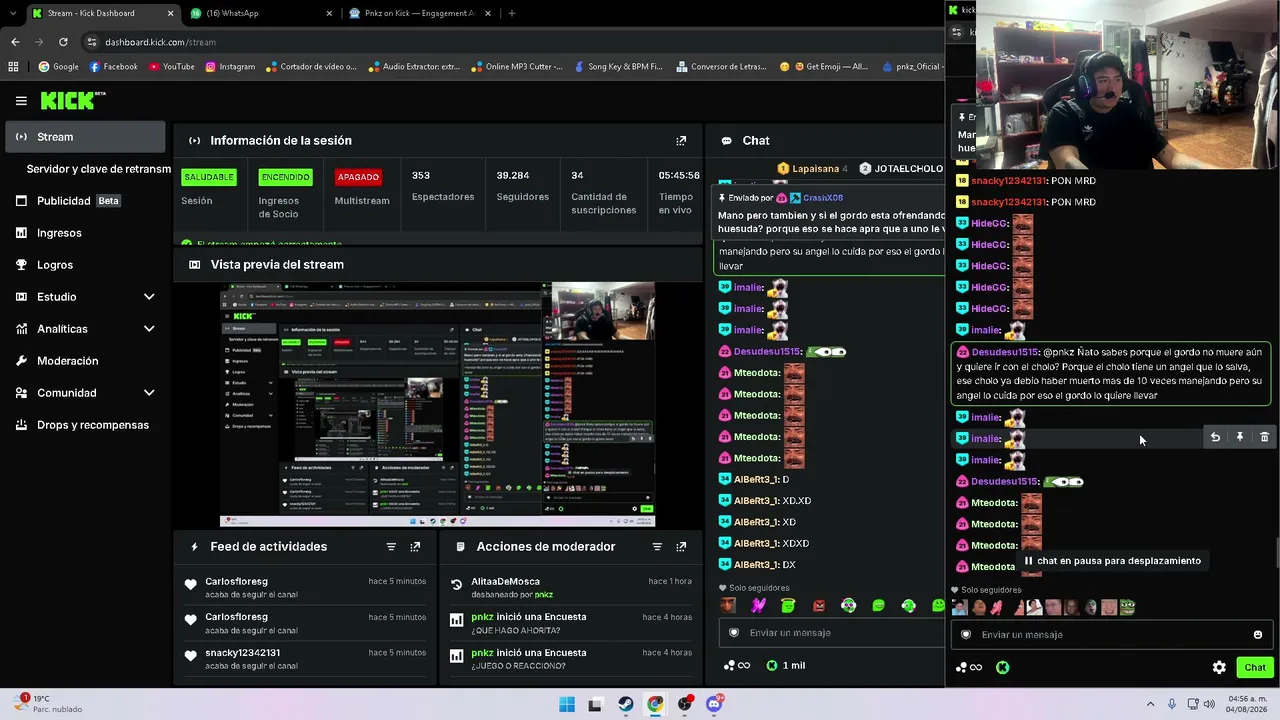Click the 39.284 Seguidores count

[x=513, y=176]
